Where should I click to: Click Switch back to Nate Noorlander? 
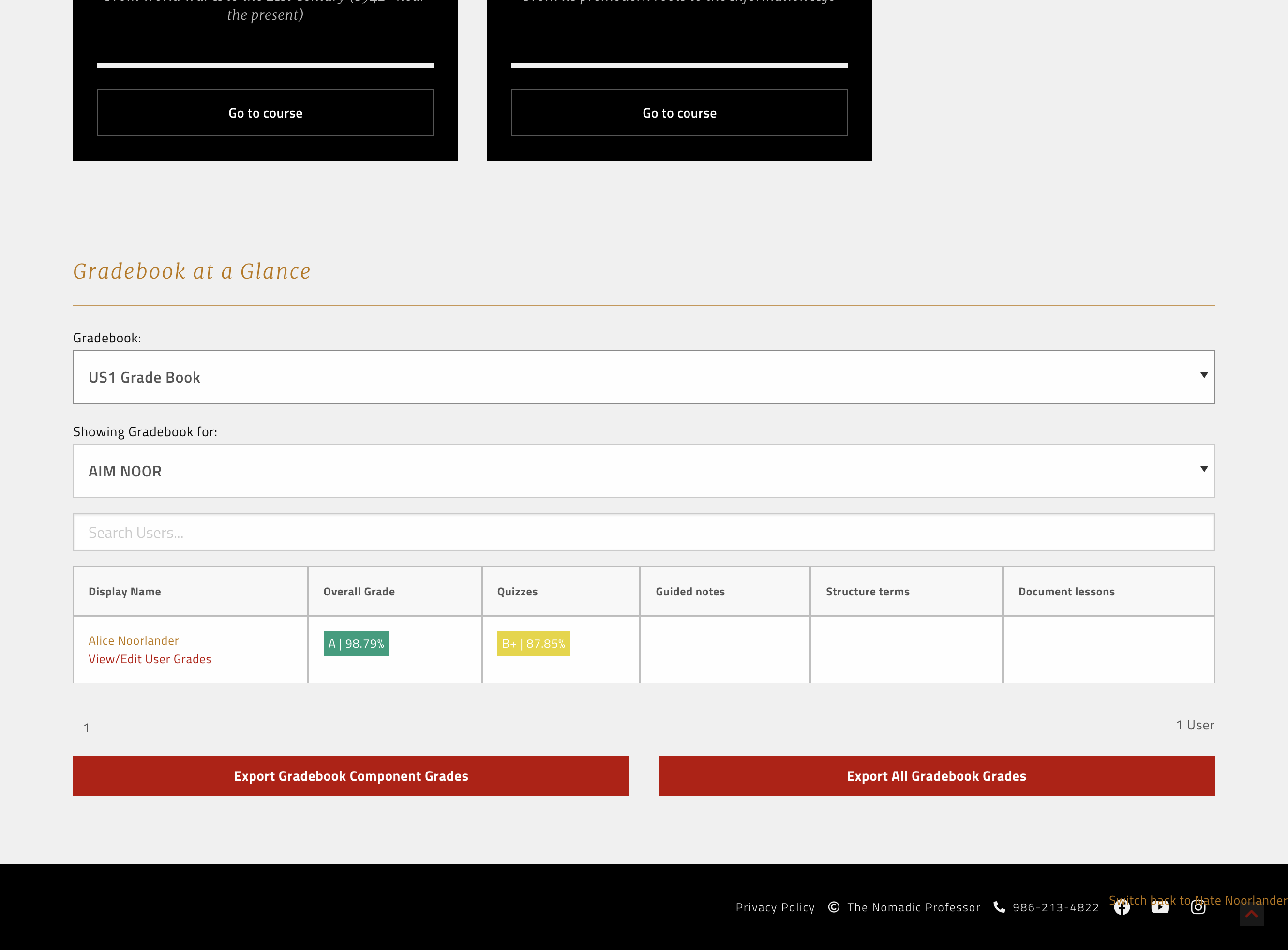(1198, 900)
